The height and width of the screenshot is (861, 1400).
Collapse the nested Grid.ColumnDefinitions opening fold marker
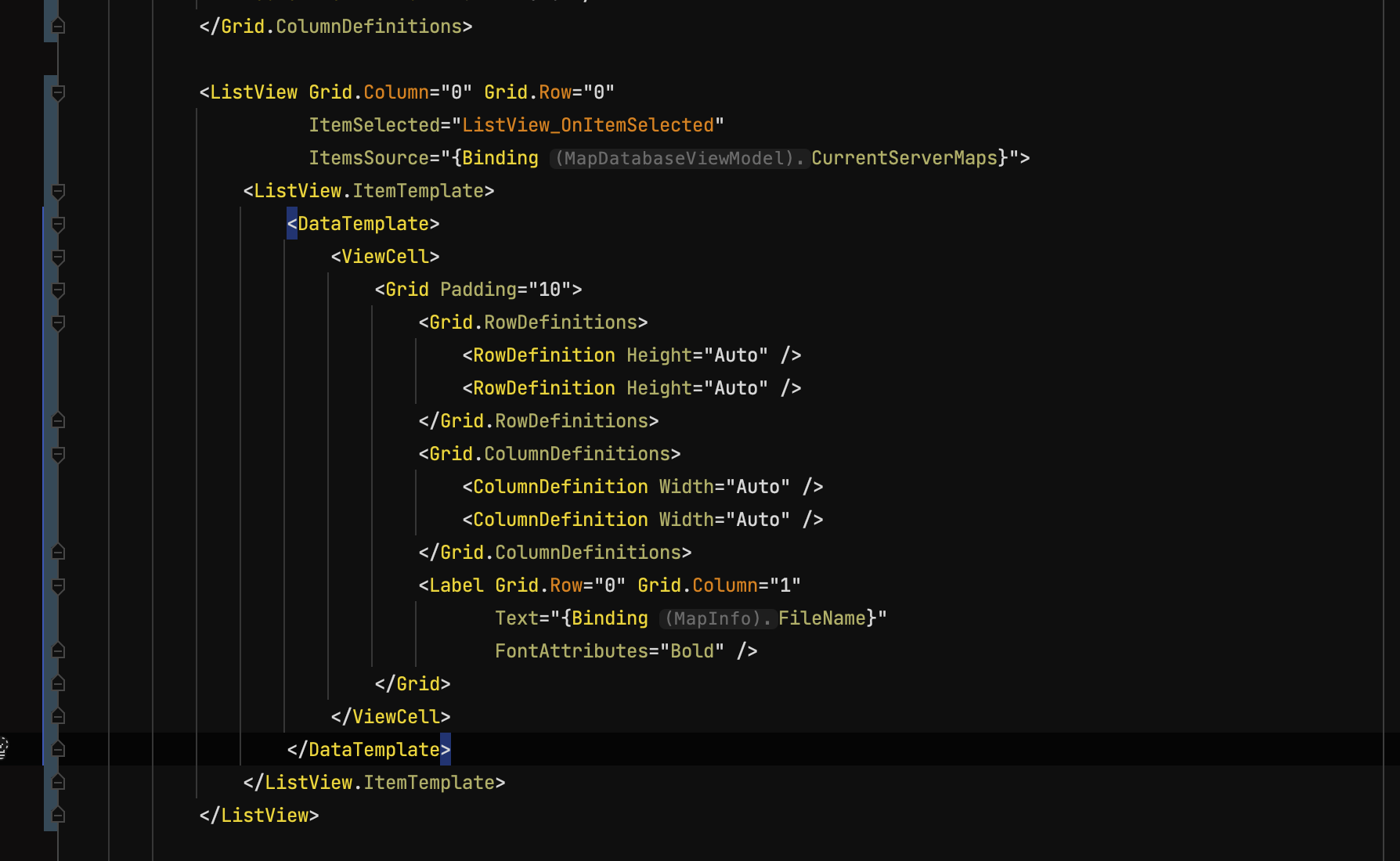[x=58, y=455]
